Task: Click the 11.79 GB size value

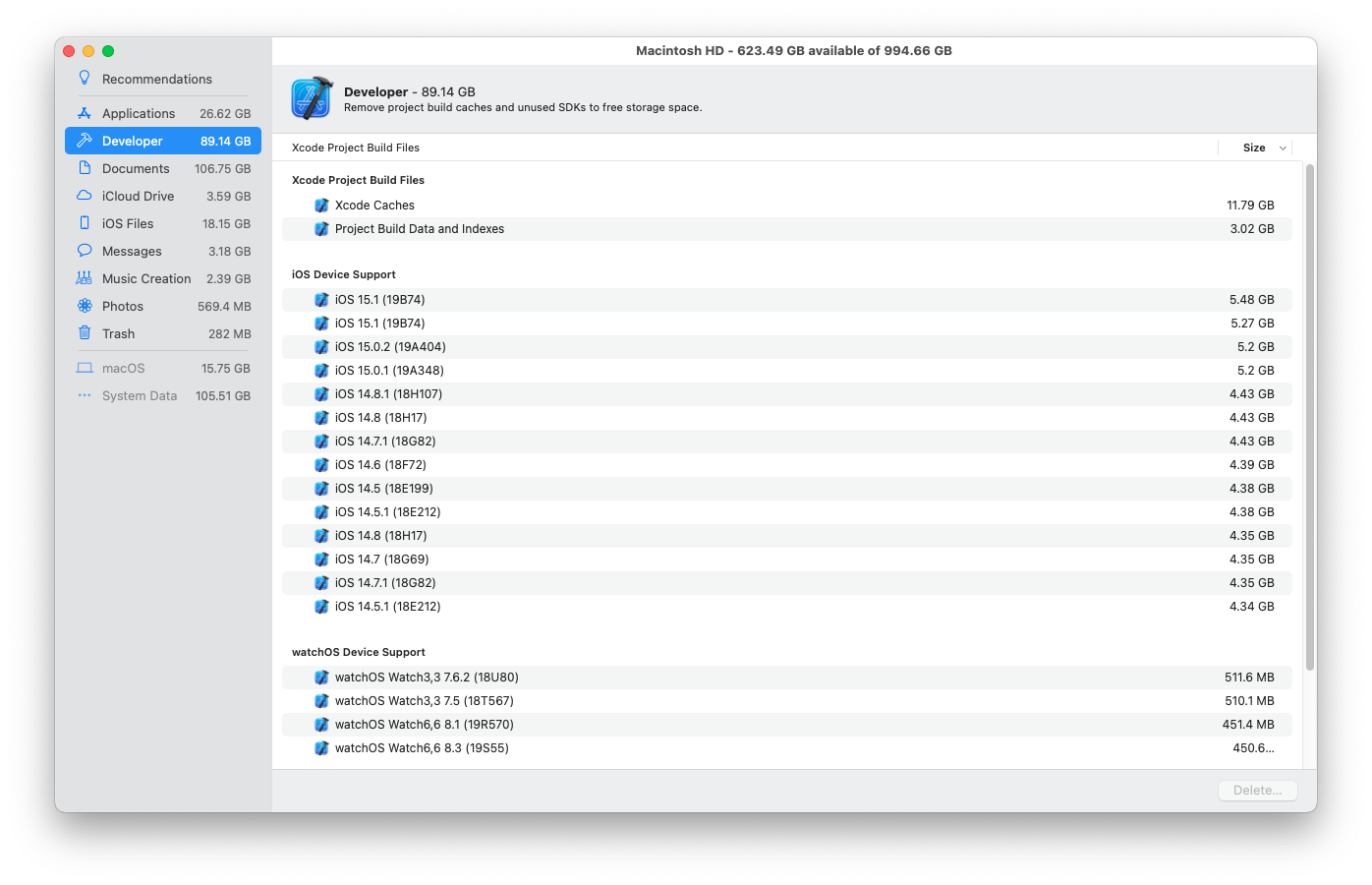Action: [x=1250, y=206]
